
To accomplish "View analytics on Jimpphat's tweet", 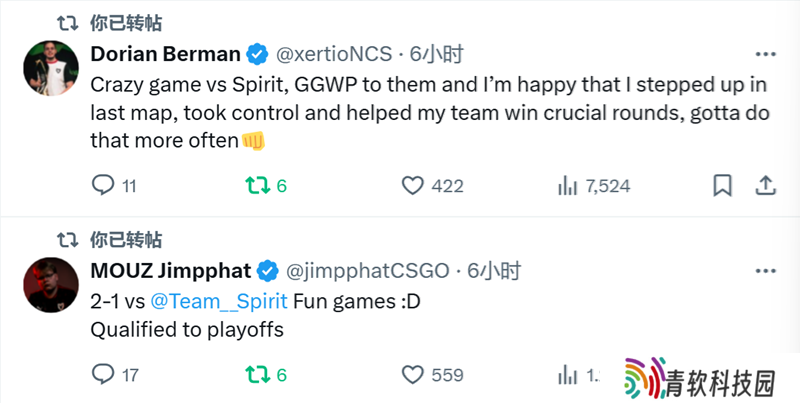I will tap(568, 376).
